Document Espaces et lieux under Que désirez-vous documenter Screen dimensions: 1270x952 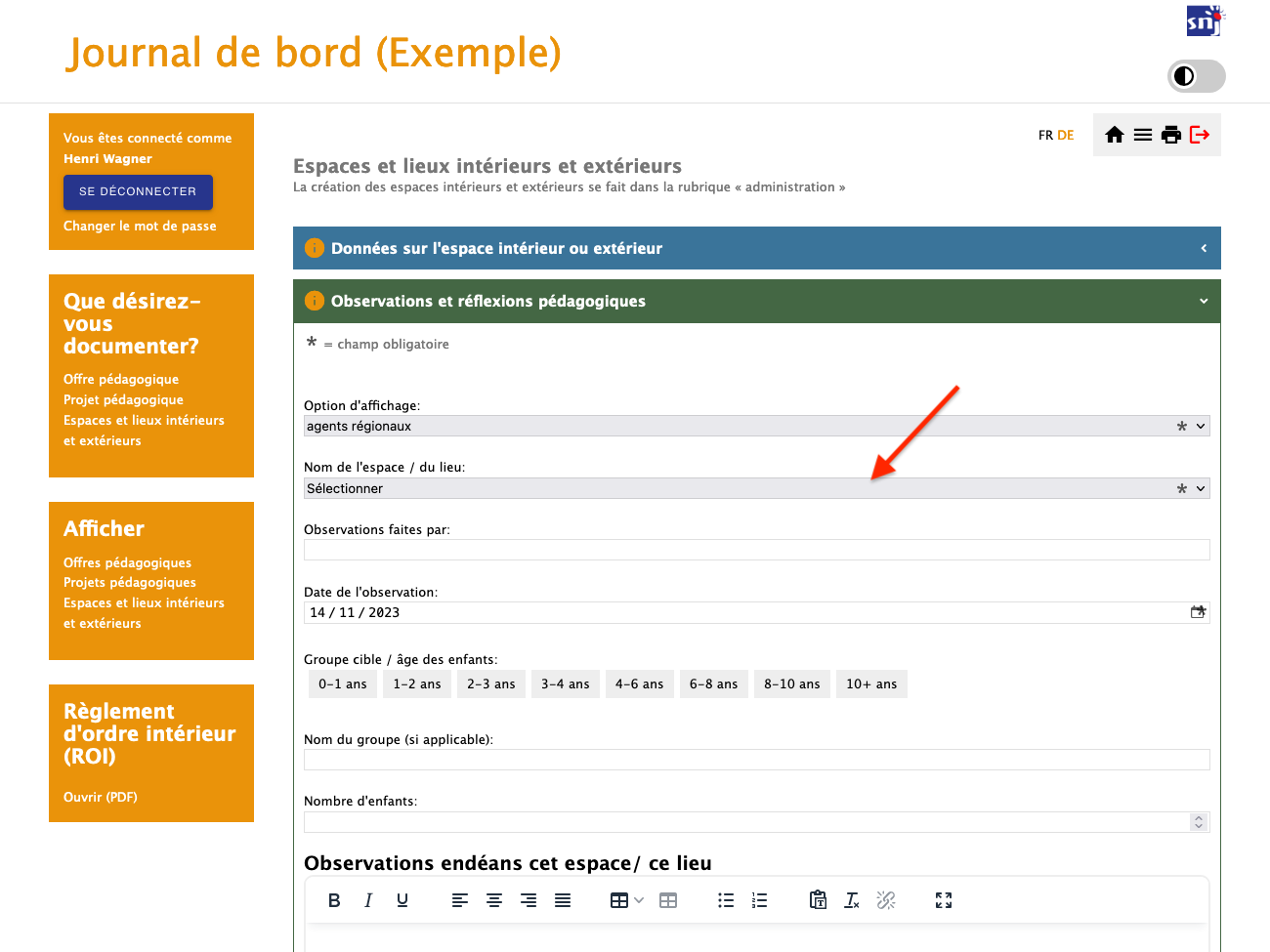click(x=144, y=431)
